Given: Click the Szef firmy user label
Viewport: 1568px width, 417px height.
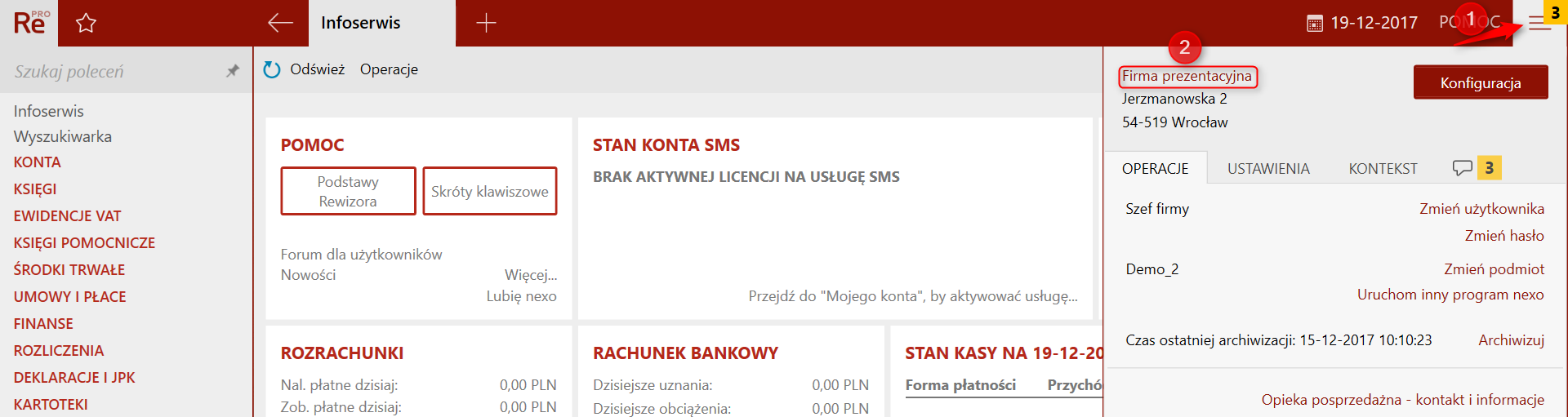Looking at the screenshot, I should (1157, 209).
